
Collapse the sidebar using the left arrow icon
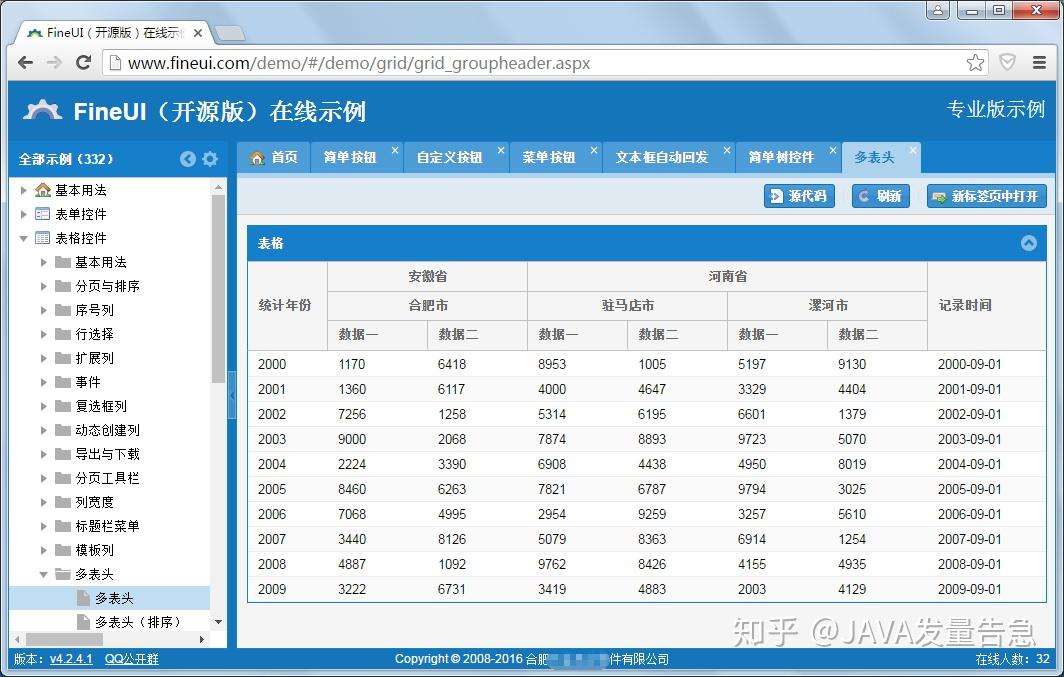click(x=188, y=158)
